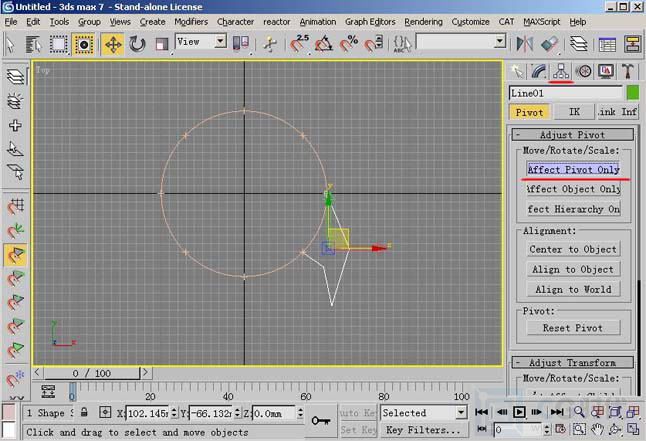
Task: Open the Motion command panel tab
Action: tap(583, 72)
